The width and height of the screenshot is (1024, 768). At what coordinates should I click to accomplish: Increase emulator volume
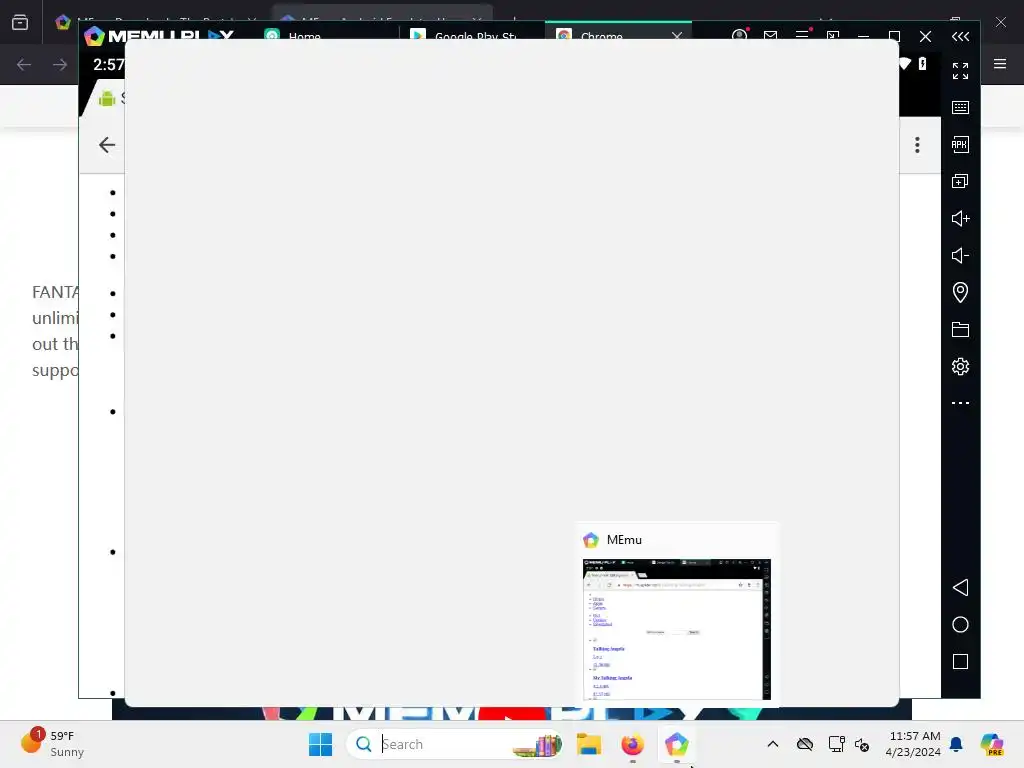click(x=960, y=218)
